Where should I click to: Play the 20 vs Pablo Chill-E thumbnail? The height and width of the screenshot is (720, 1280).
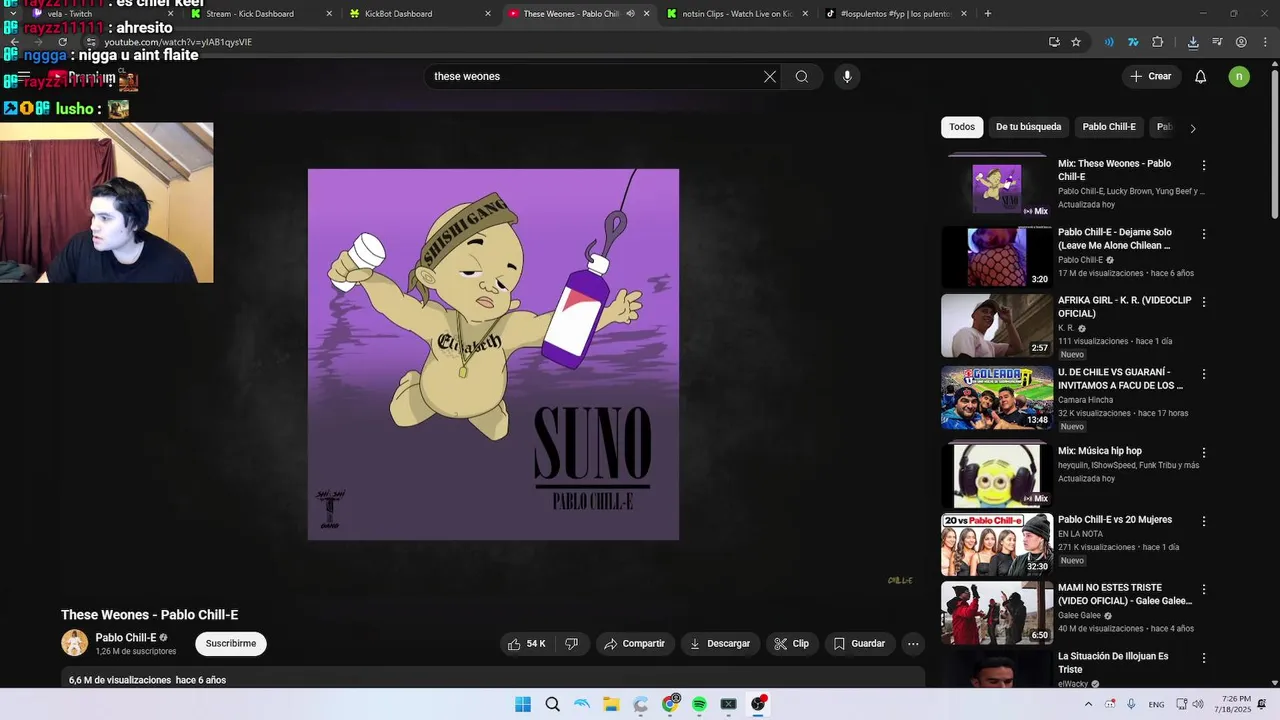[997, 544]
